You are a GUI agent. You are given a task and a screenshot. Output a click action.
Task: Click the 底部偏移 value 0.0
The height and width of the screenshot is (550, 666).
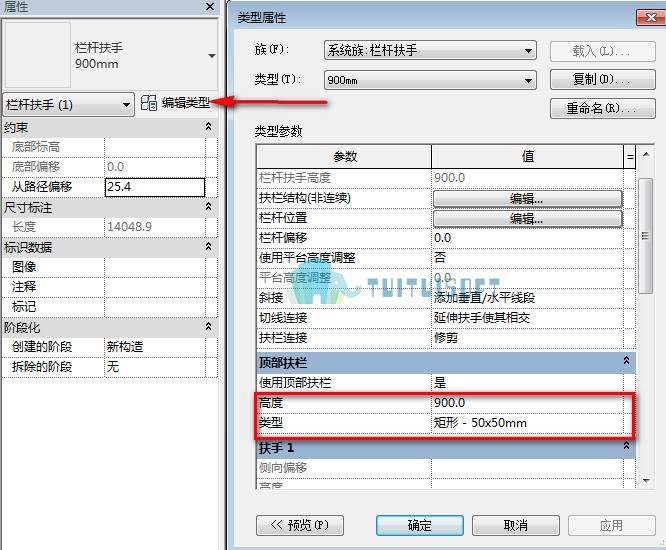click(155, 167)
